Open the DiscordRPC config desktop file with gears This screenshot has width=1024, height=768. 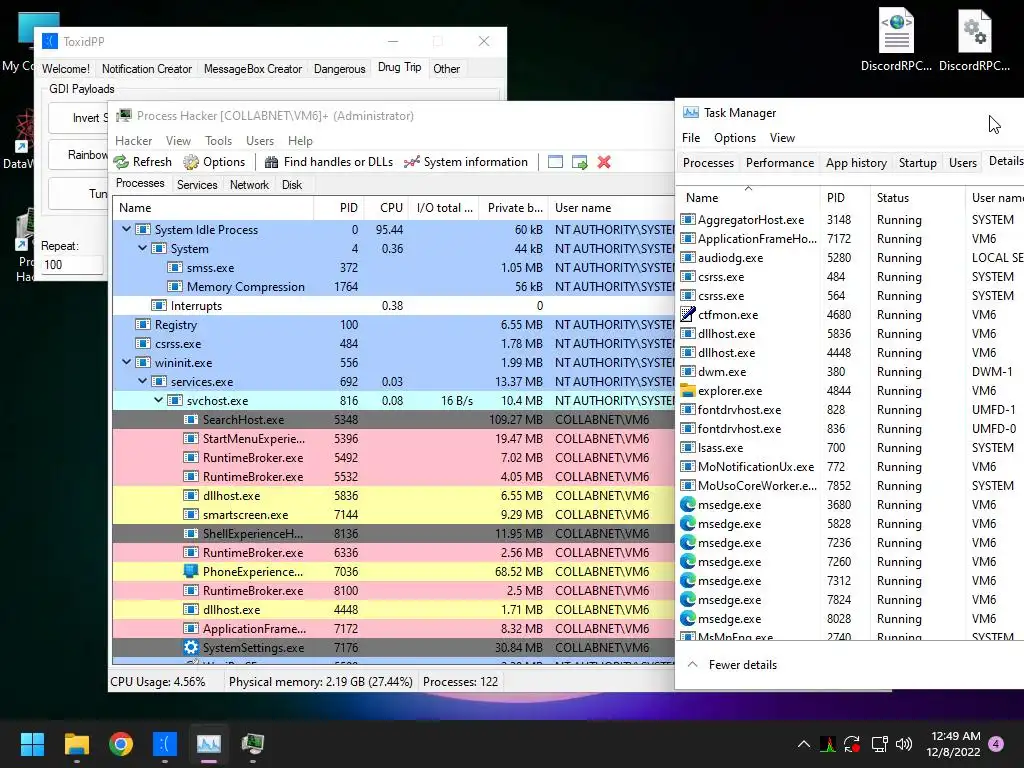click(974, 39)
